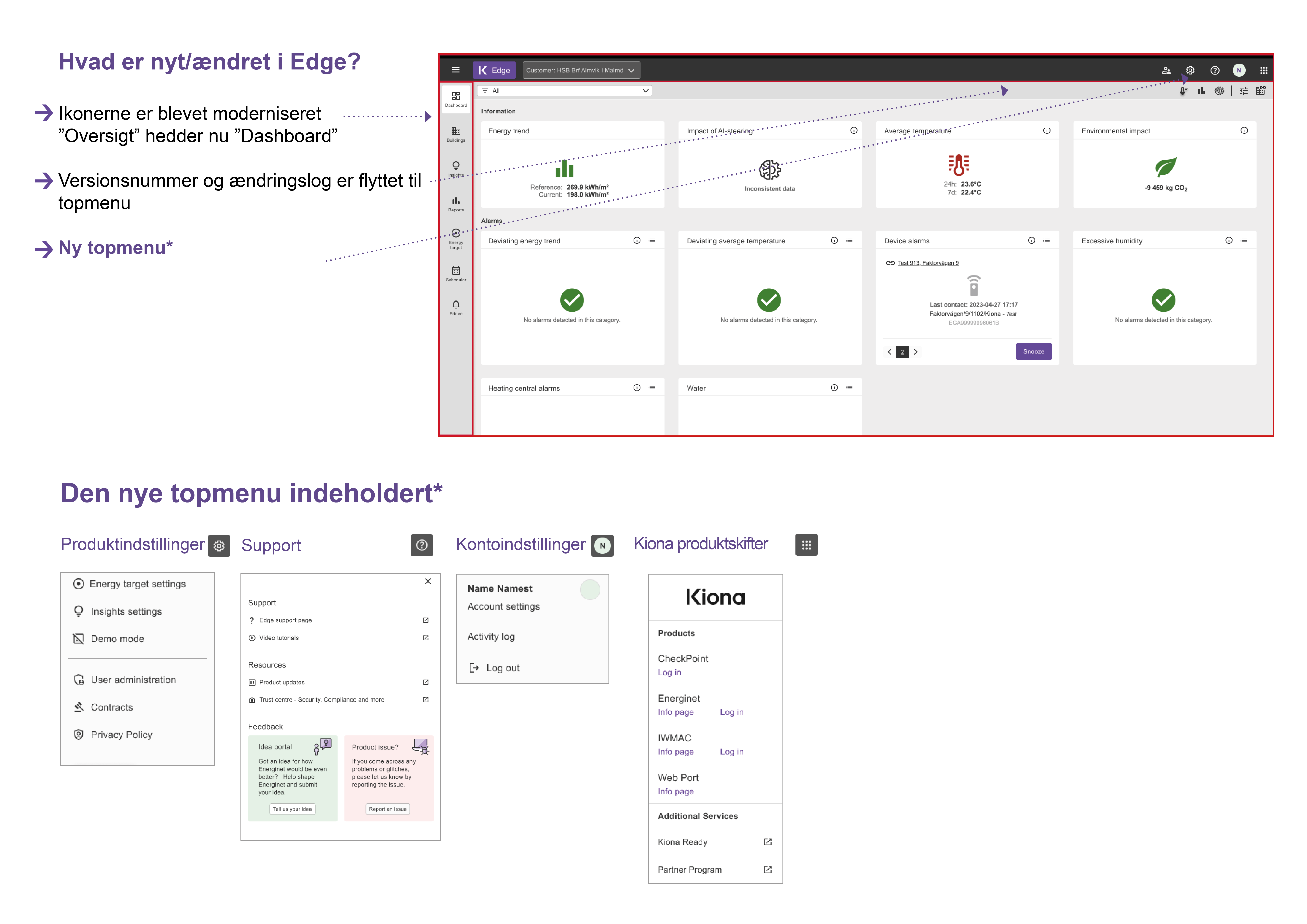Open the sliders customize icon
1307x924 pixels.
1243,91
